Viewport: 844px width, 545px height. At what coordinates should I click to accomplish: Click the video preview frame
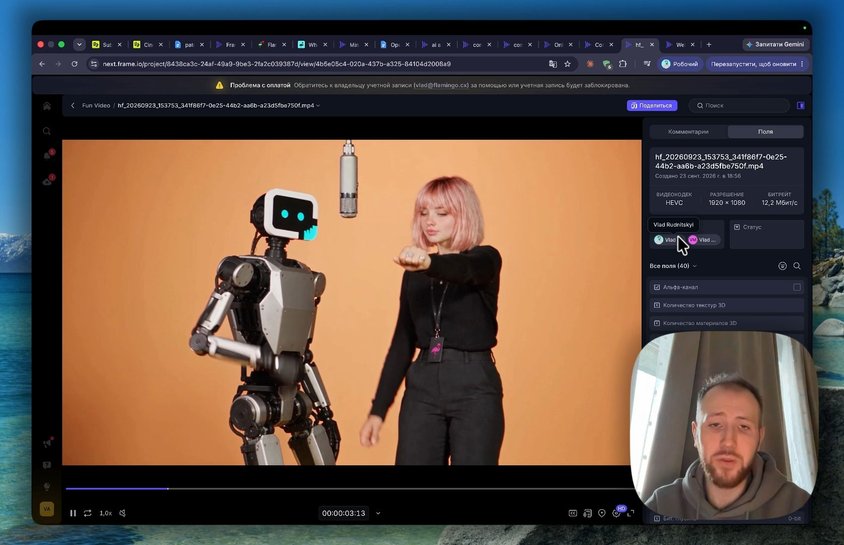point(351,302)
